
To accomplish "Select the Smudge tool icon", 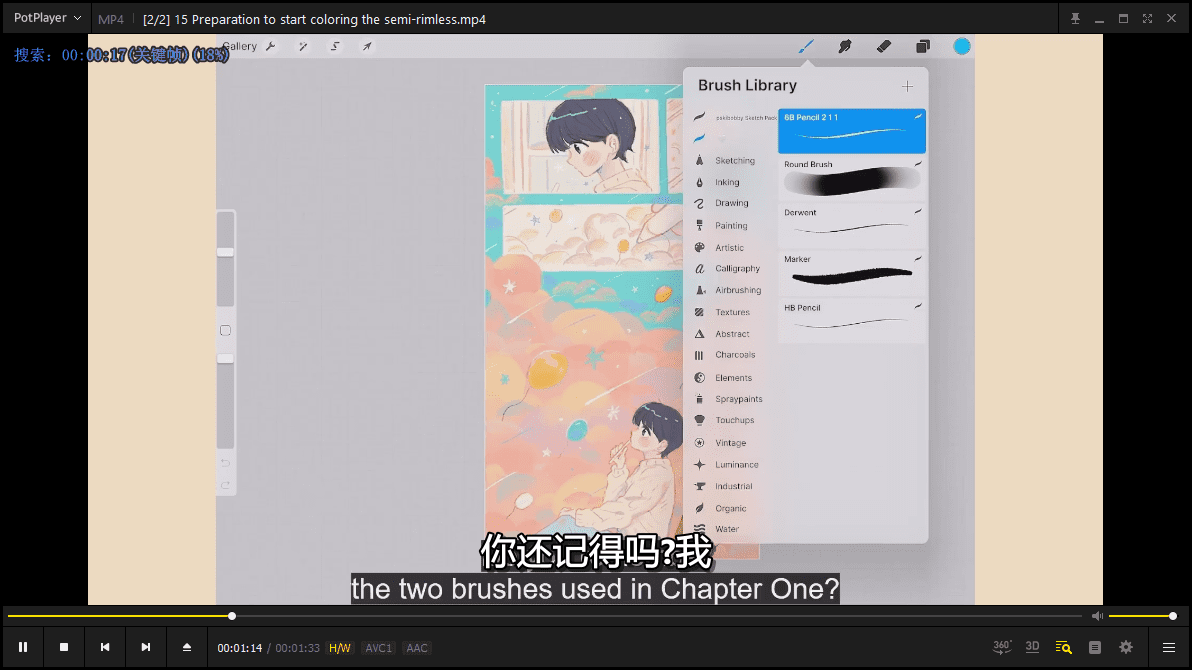I will (845, 46).
